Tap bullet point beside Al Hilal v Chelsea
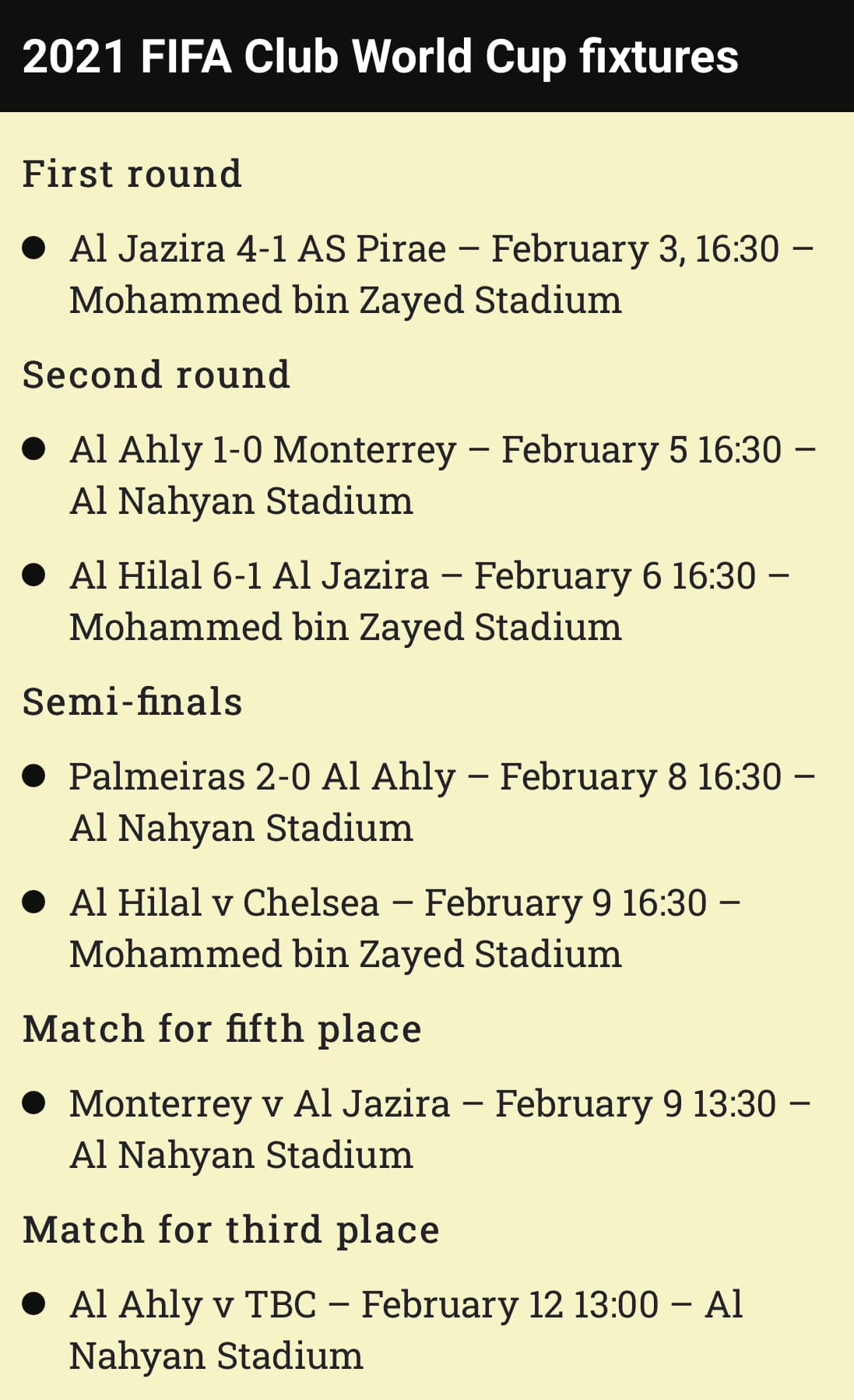The image size is (854, 1400). [33, 902]
